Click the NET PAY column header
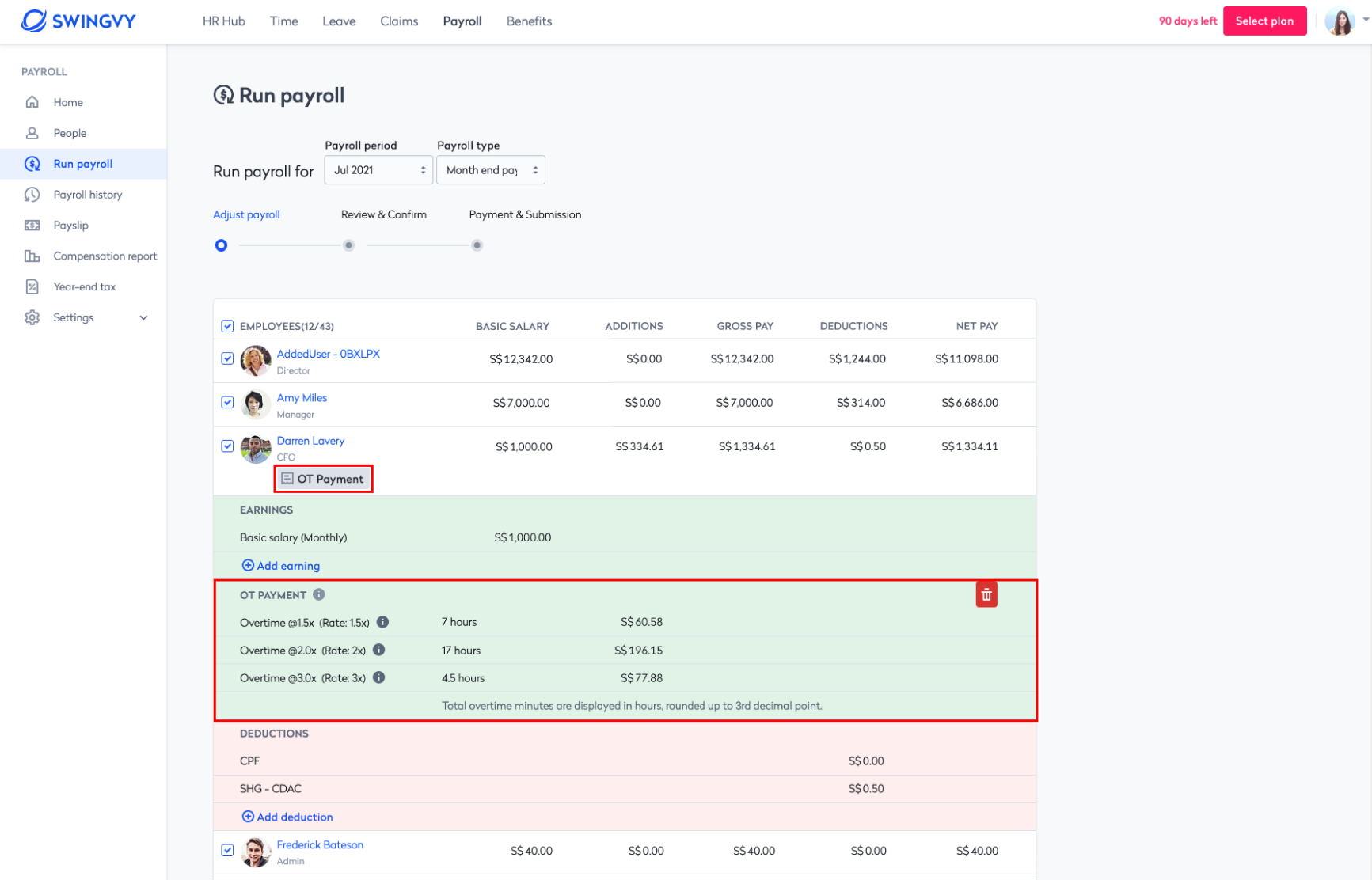 [977, 326]
